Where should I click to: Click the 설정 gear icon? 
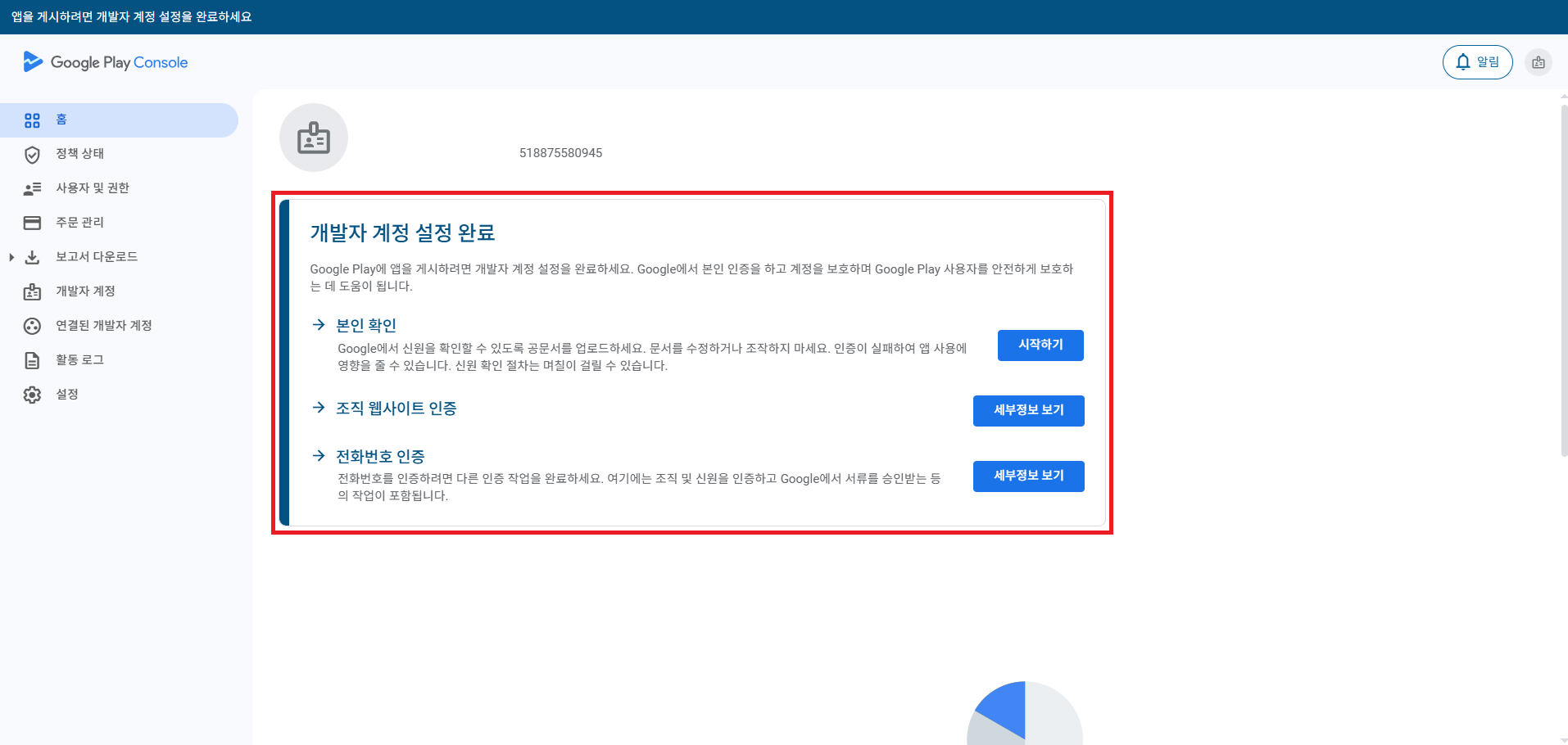pos(32,395)
